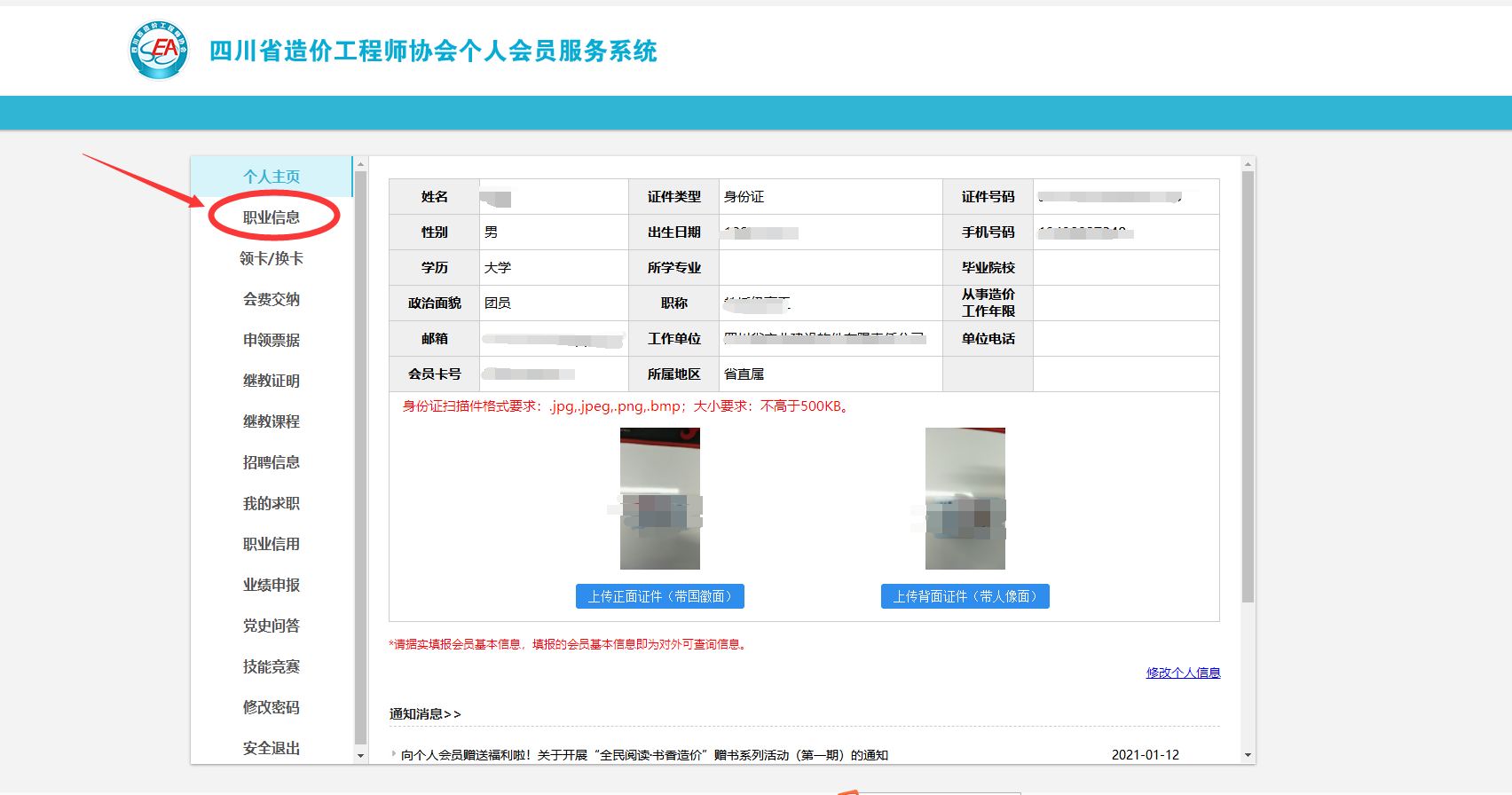Click 安全退出 to log out
1512x795 pixels.
(272, 748)
